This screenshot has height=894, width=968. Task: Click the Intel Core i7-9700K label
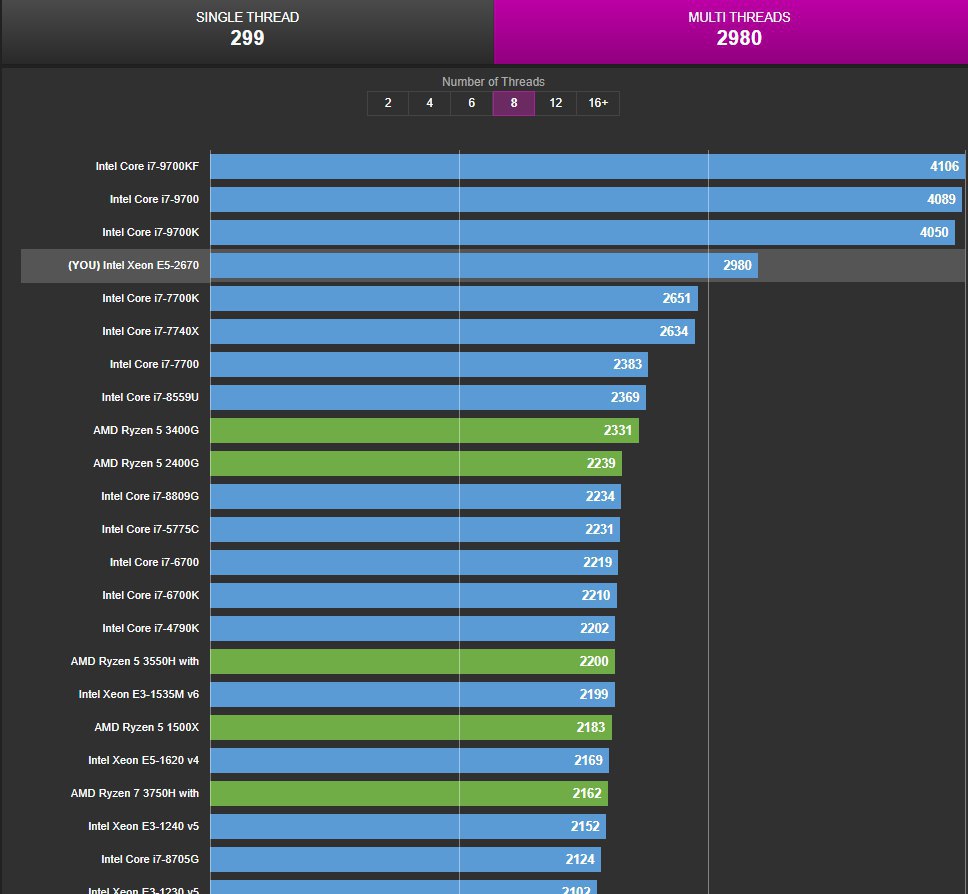(x=151, y=232)
